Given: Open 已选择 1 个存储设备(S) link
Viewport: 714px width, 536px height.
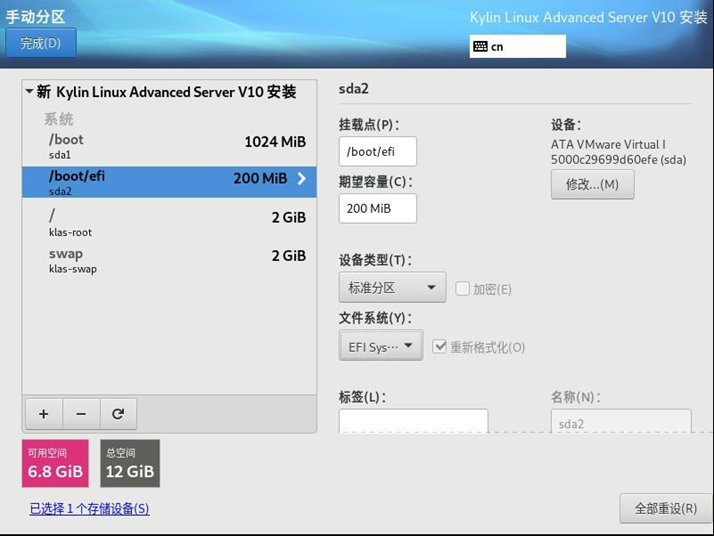Looking at the screenshot, I should (89, 509).
